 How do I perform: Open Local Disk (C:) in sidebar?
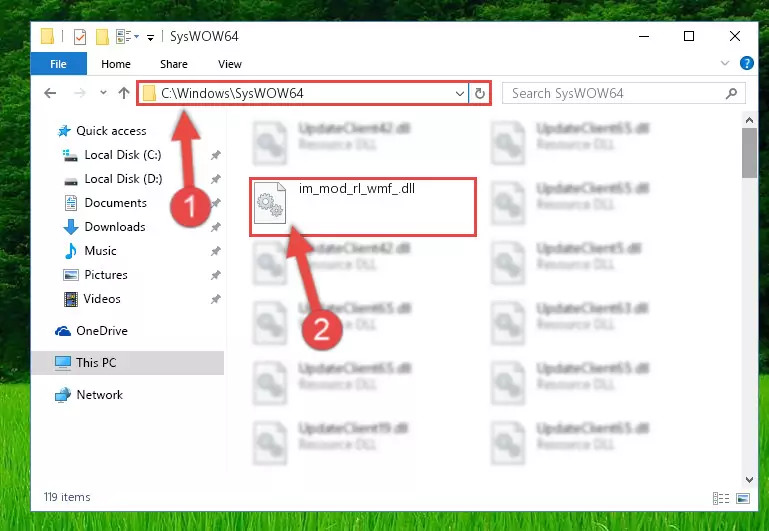click(x=123, y=155)
